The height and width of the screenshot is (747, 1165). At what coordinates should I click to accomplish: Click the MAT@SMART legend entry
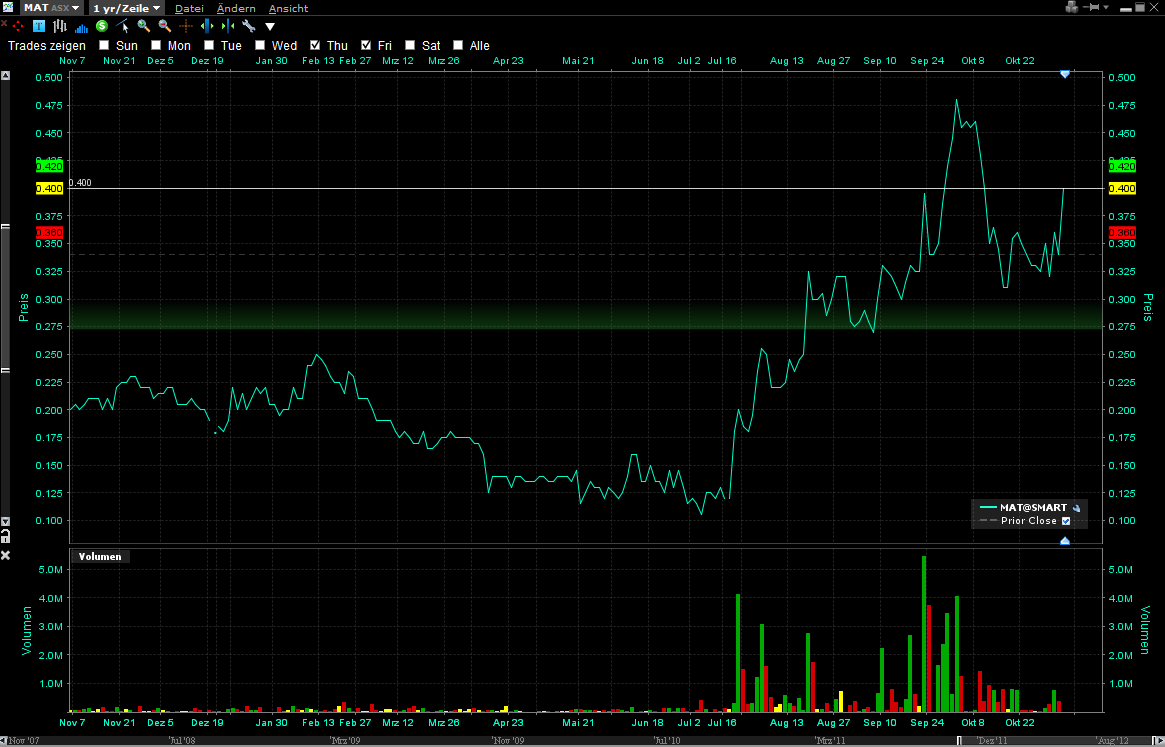[1033, 508]
